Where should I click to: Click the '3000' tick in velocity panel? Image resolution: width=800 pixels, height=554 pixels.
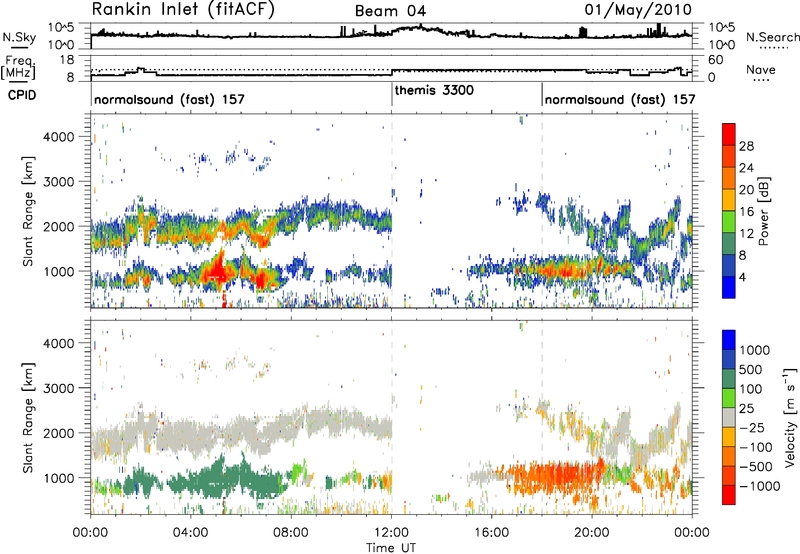(59, 388)
